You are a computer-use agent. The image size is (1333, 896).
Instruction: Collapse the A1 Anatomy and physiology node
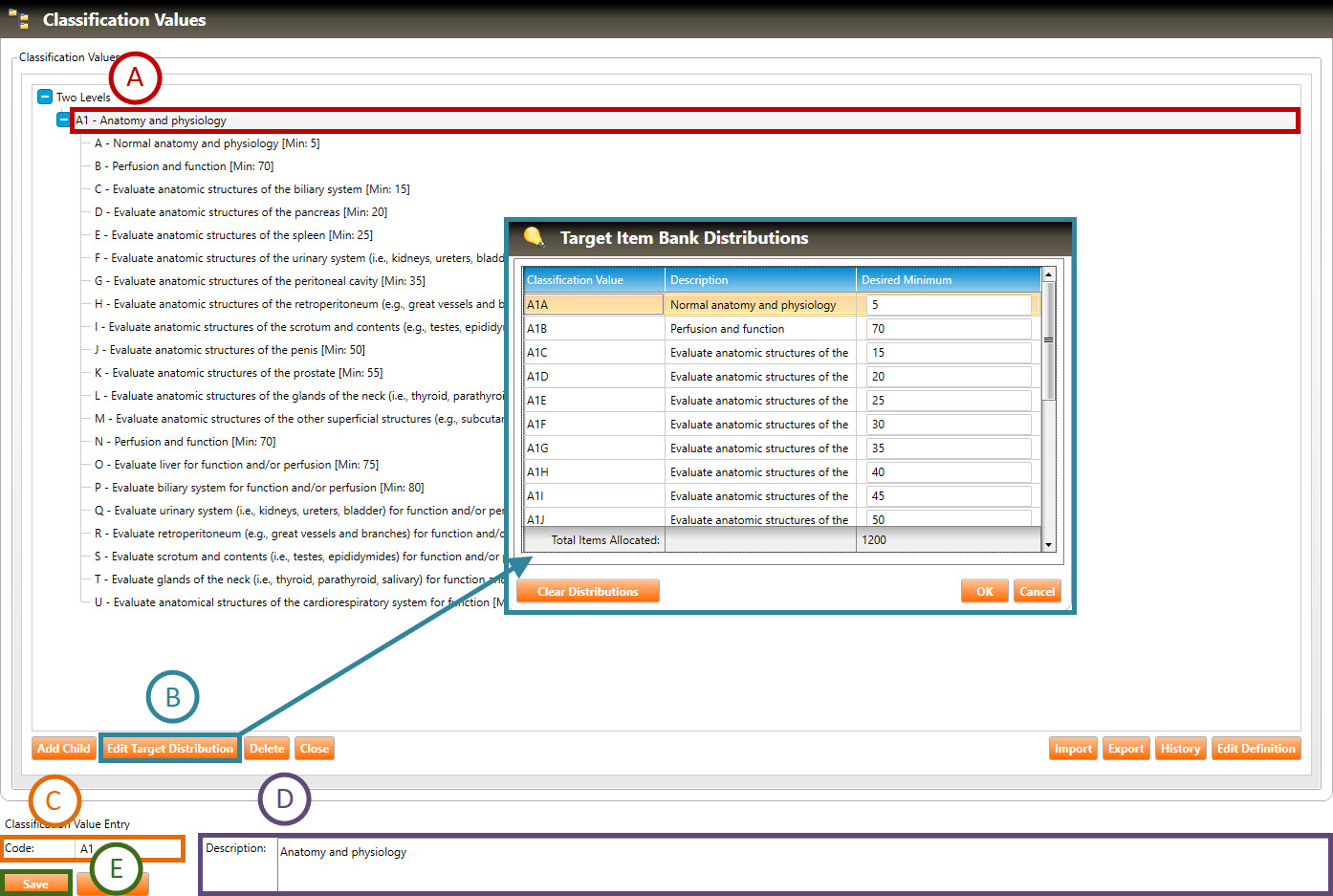(x=63, y=120)
